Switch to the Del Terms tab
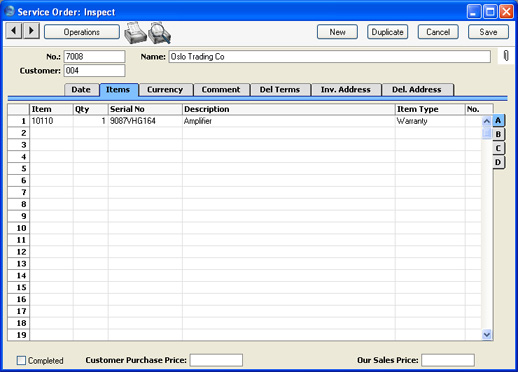This screenshot has width=518, height=372. [x=280, y=90]
